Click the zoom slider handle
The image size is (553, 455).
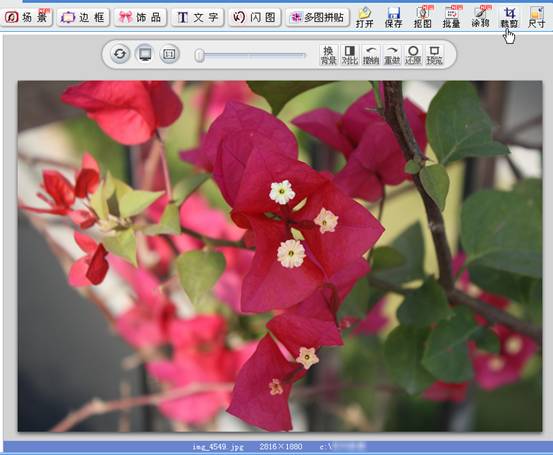(200, 55)
